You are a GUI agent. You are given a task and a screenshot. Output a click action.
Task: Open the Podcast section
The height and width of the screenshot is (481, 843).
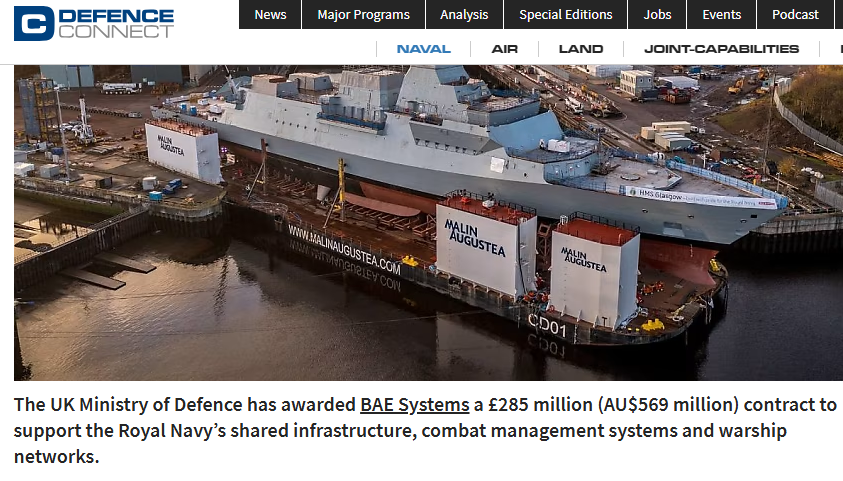pos(795,15)
